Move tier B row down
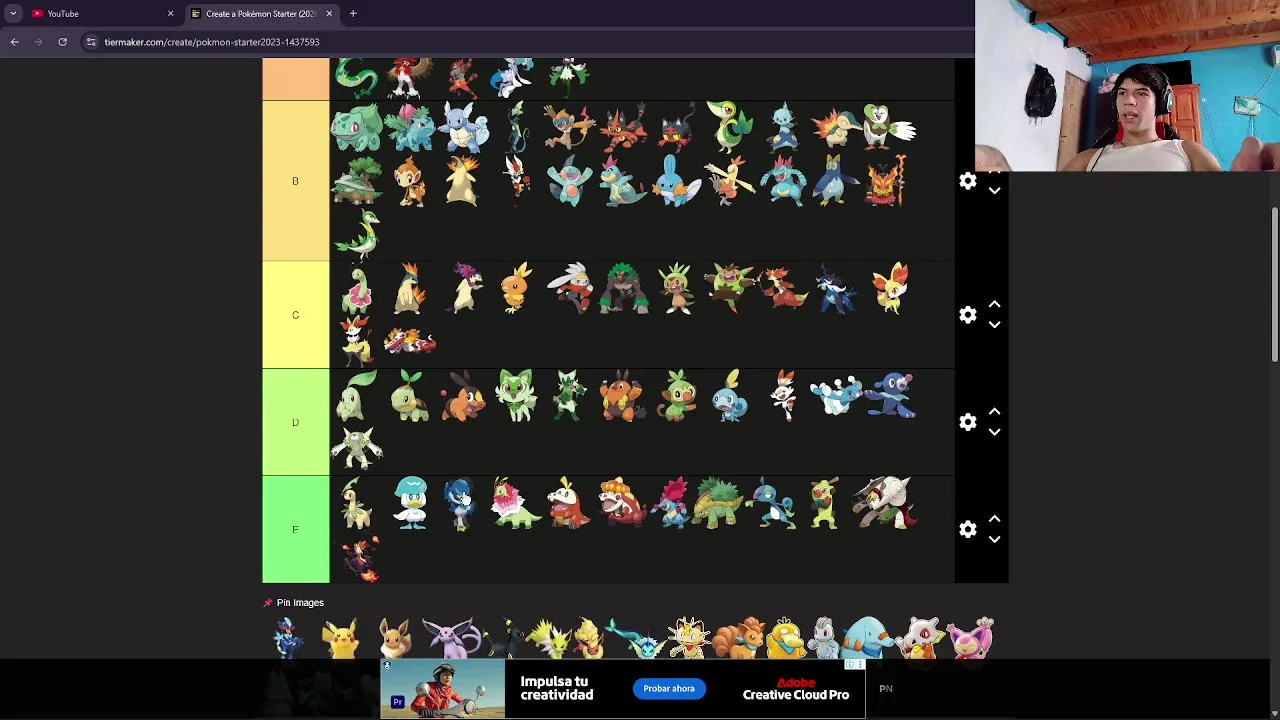 click(x=994, y=190)
